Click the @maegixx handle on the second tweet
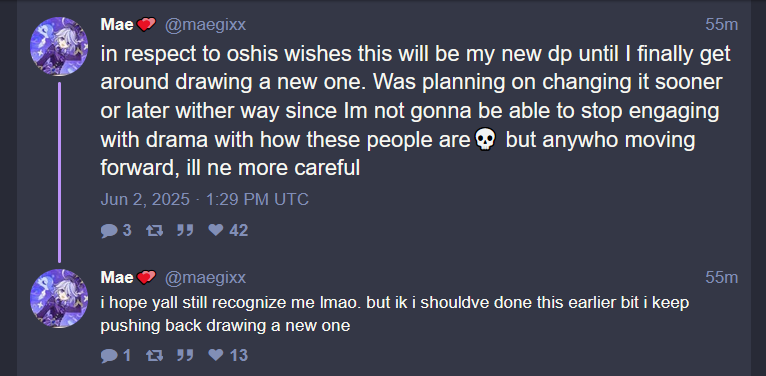The image size is (766, 376). coord(205,277)
